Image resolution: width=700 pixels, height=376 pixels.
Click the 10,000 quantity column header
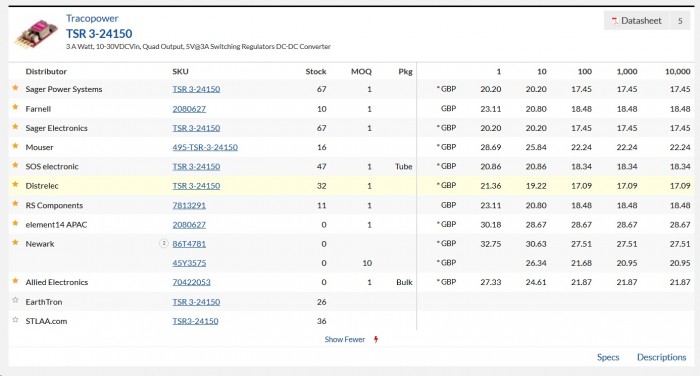(678, 71)
